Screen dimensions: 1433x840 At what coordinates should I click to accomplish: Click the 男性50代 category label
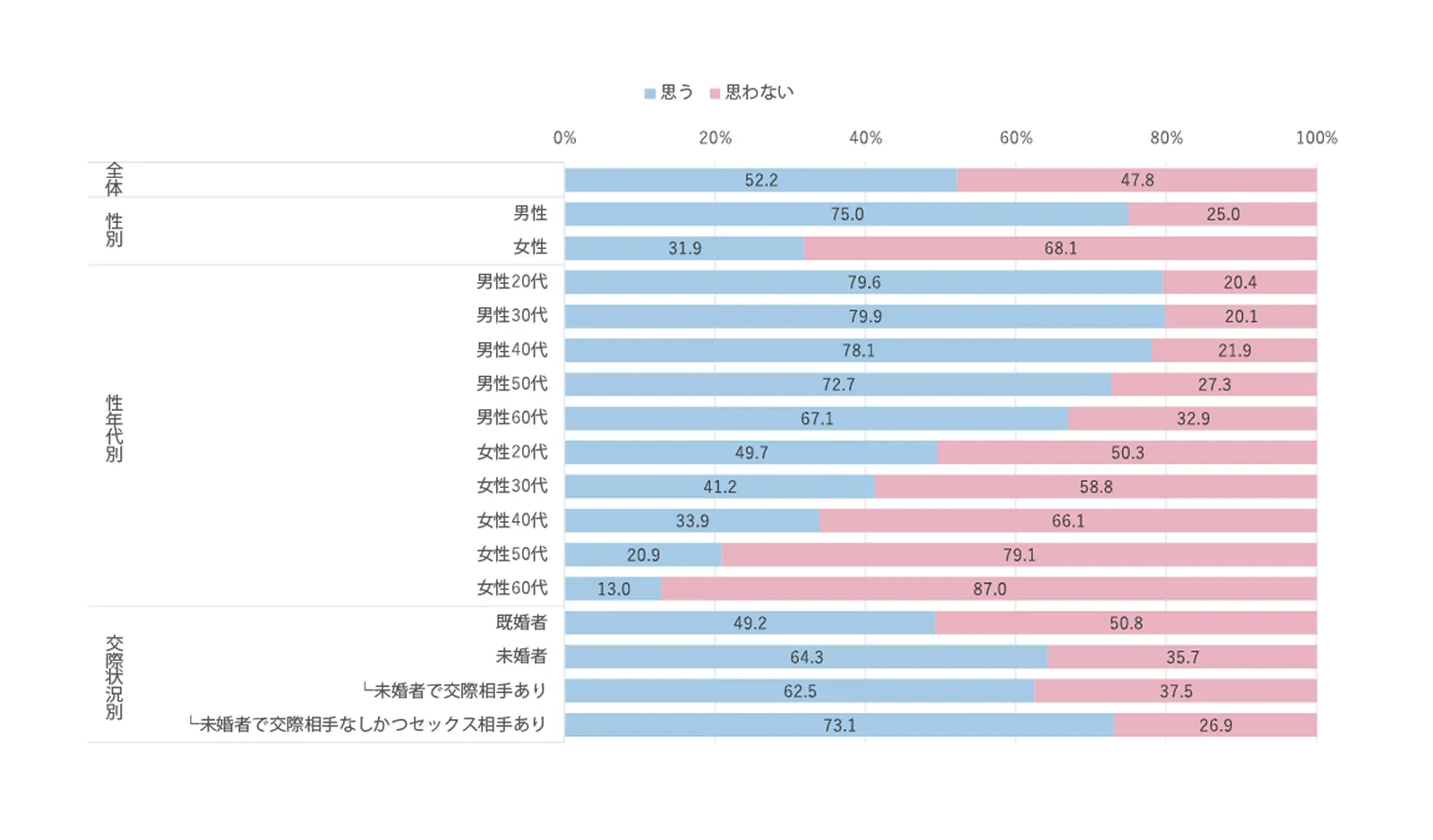[x=511, y=383]
